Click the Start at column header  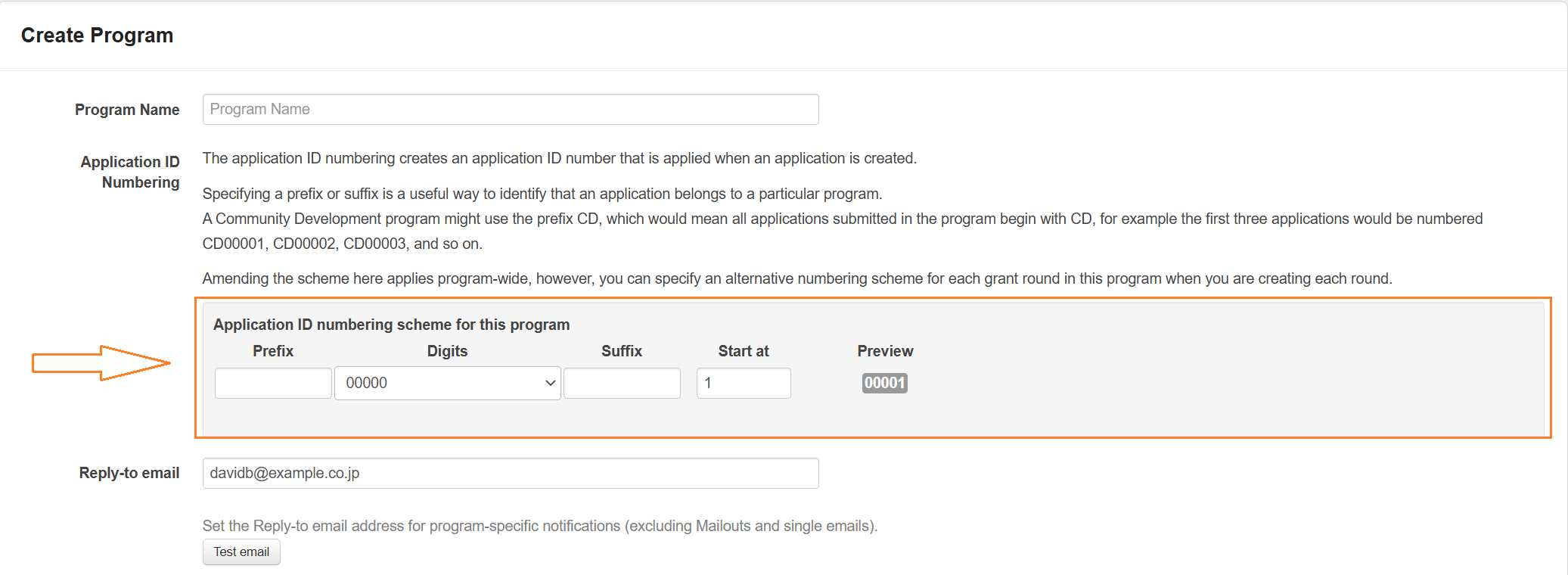point(743,351)
